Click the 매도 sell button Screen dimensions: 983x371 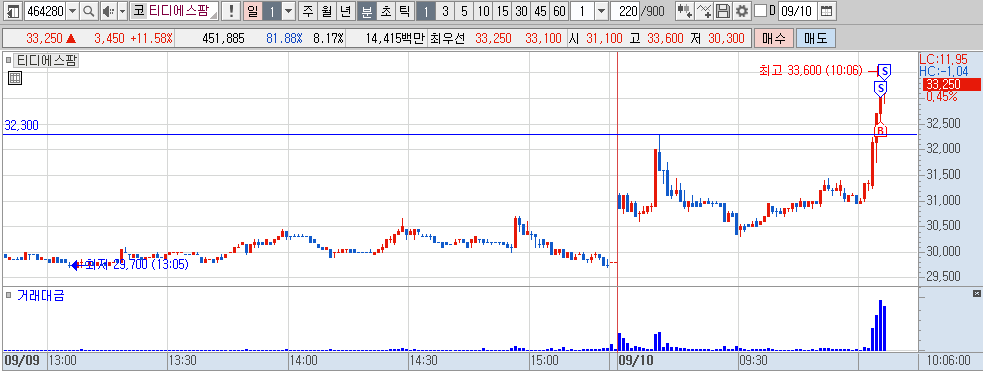[x=816, y=38]
